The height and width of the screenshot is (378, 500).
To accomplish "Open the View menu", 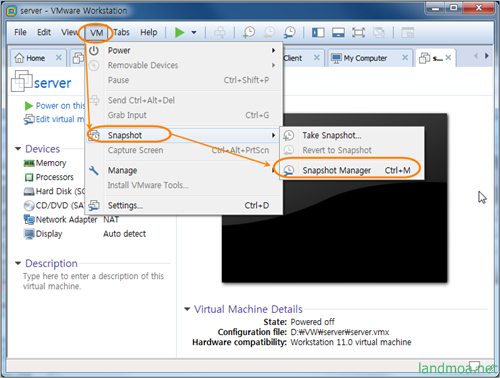I will point(69,32).
